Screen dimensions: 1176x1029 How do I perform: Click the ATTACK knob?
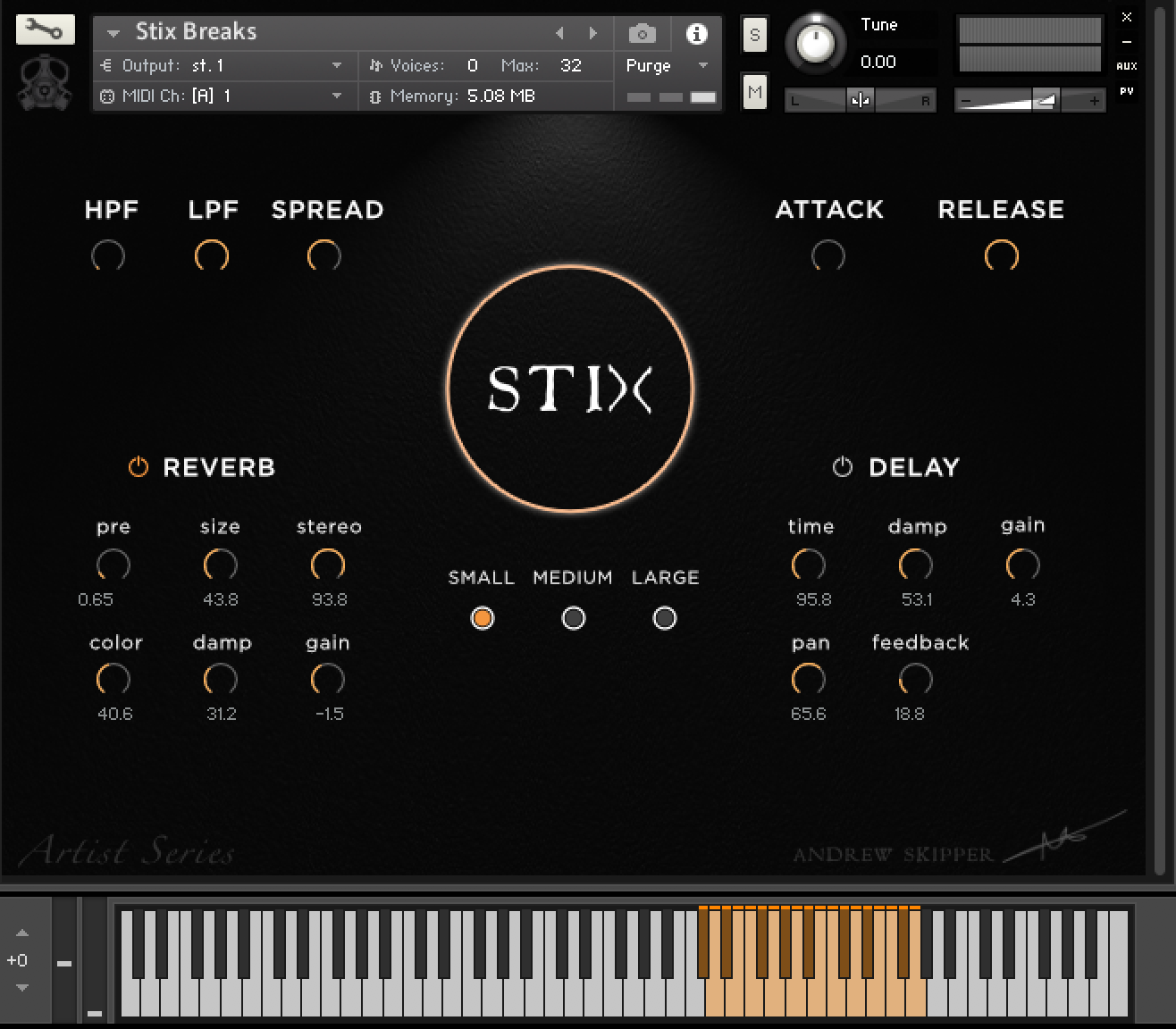(828, 256)
